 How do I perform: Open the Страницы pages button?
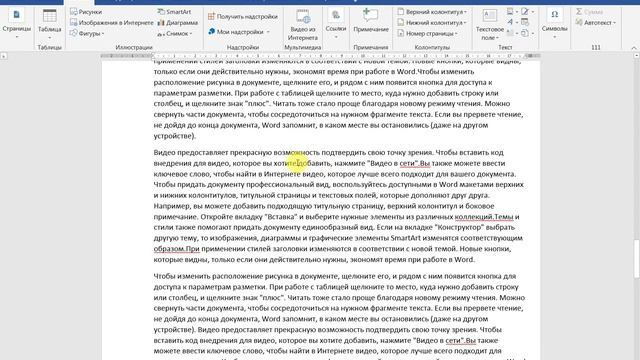[x=16, y=24]
